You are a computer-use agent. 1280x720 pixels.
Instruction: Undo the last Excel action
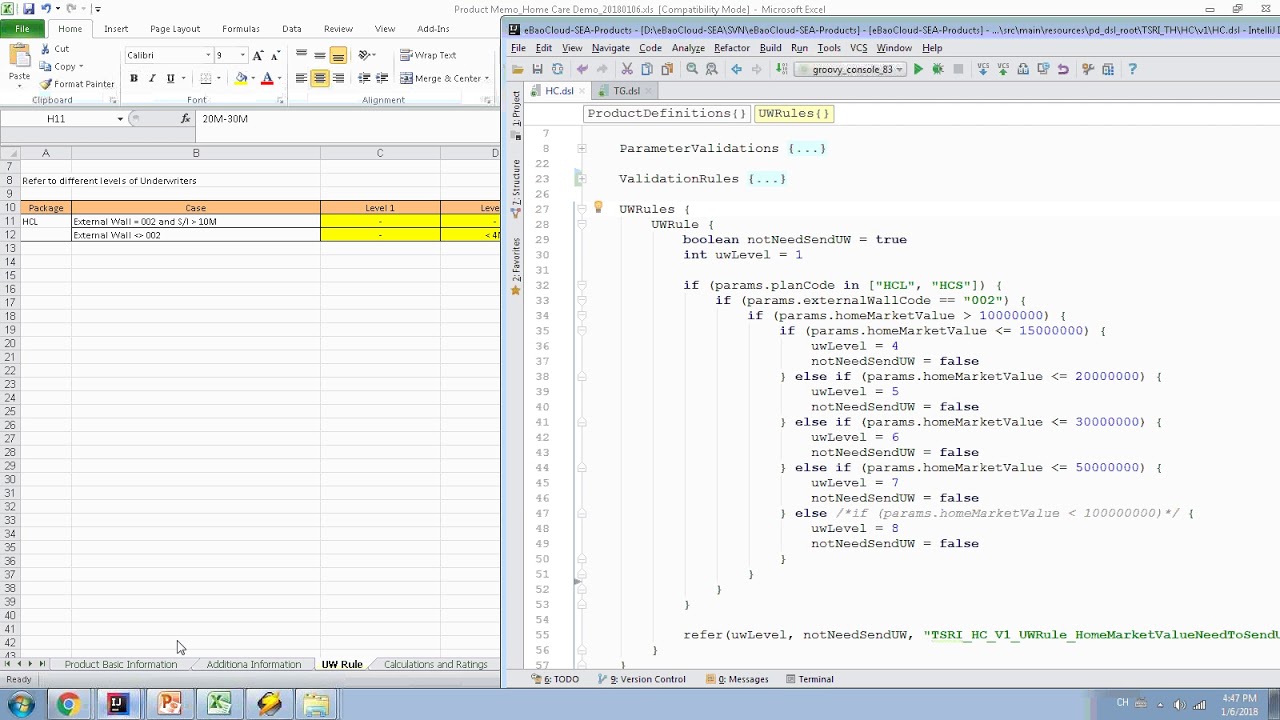[x=46, y=9]
